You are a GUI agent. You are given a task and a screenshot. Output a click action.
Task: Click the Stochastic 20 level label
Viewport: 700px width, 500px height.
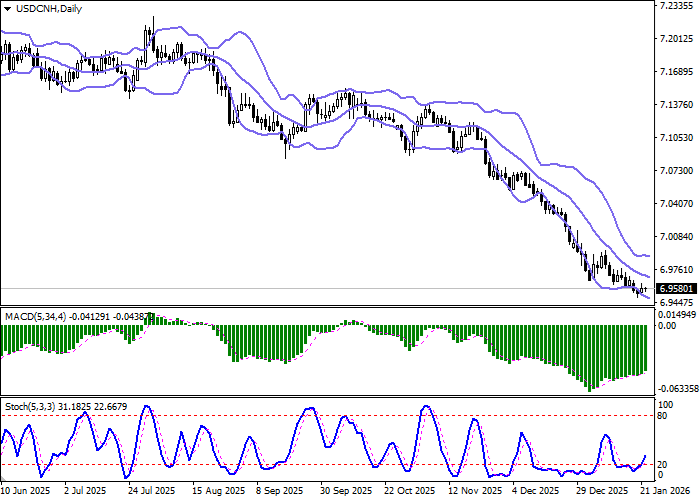pos(663,464)
